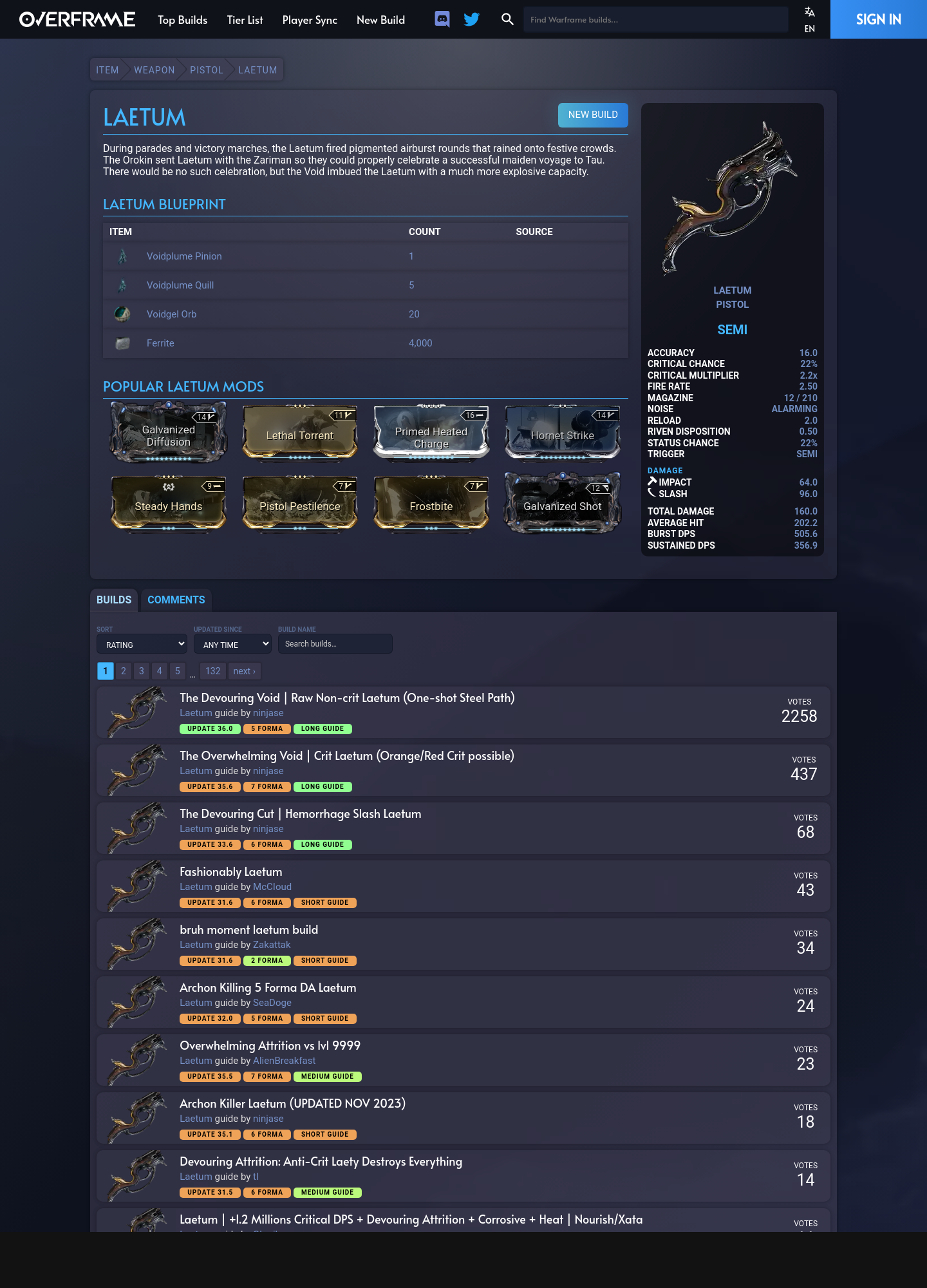Go to builds page 3

[142, 671]
